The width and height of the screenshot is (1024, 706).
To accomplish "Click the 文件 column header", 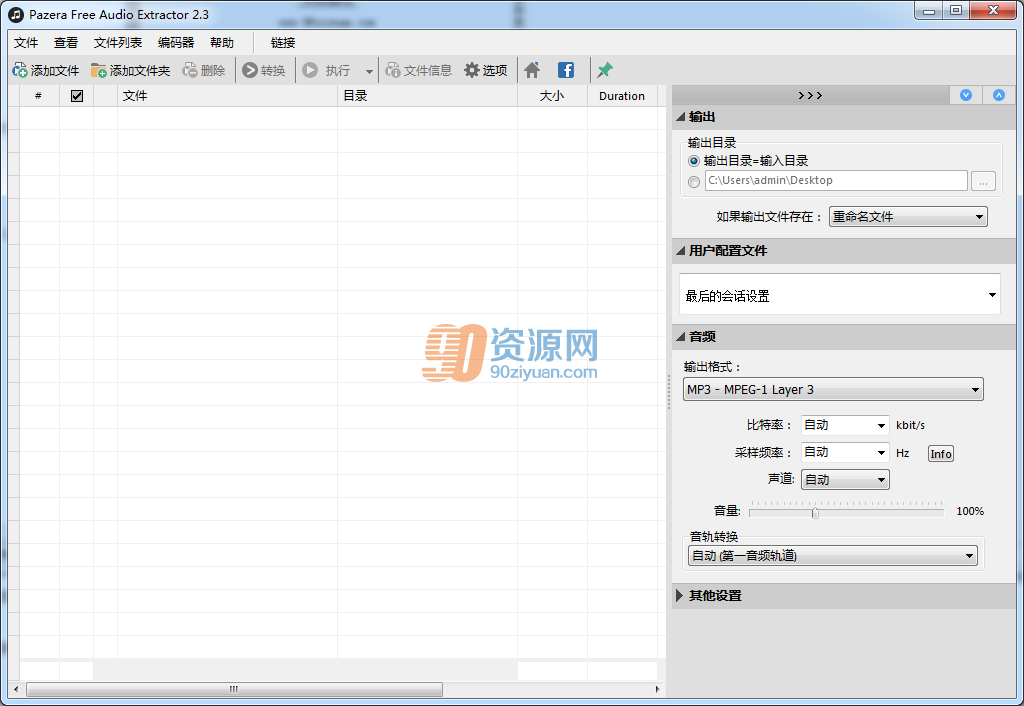I will click(x=227, y=96).
